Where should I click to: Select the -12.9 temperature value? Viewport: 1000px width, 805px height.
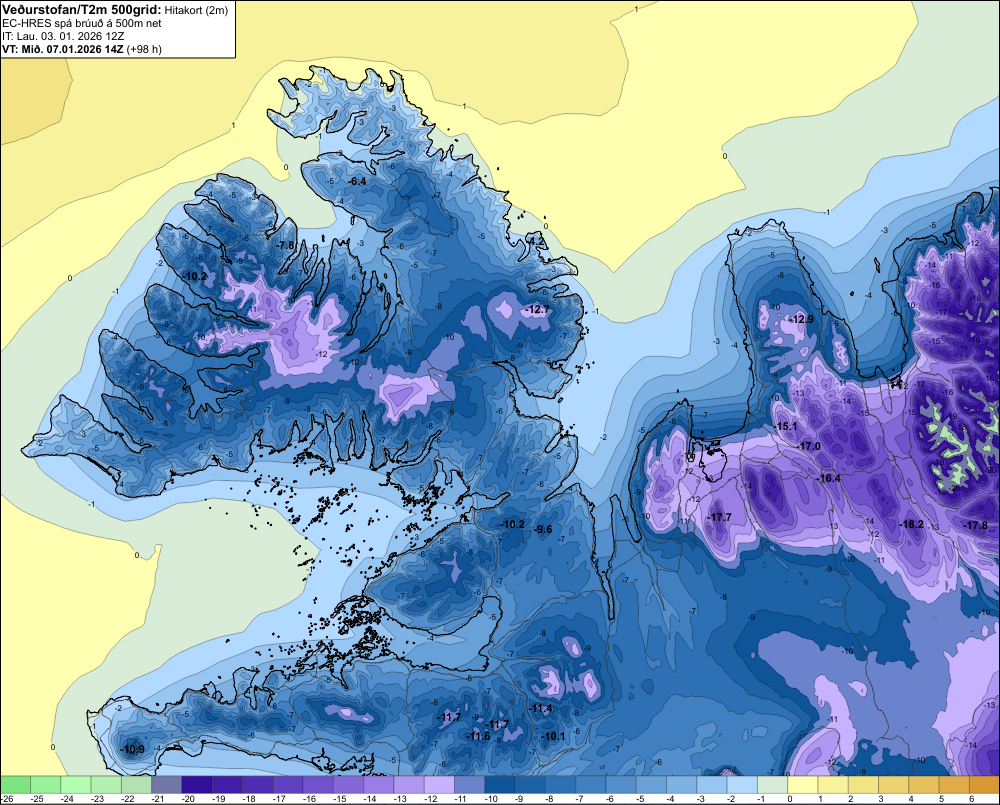pyautogui.click(x=802, y=319)
